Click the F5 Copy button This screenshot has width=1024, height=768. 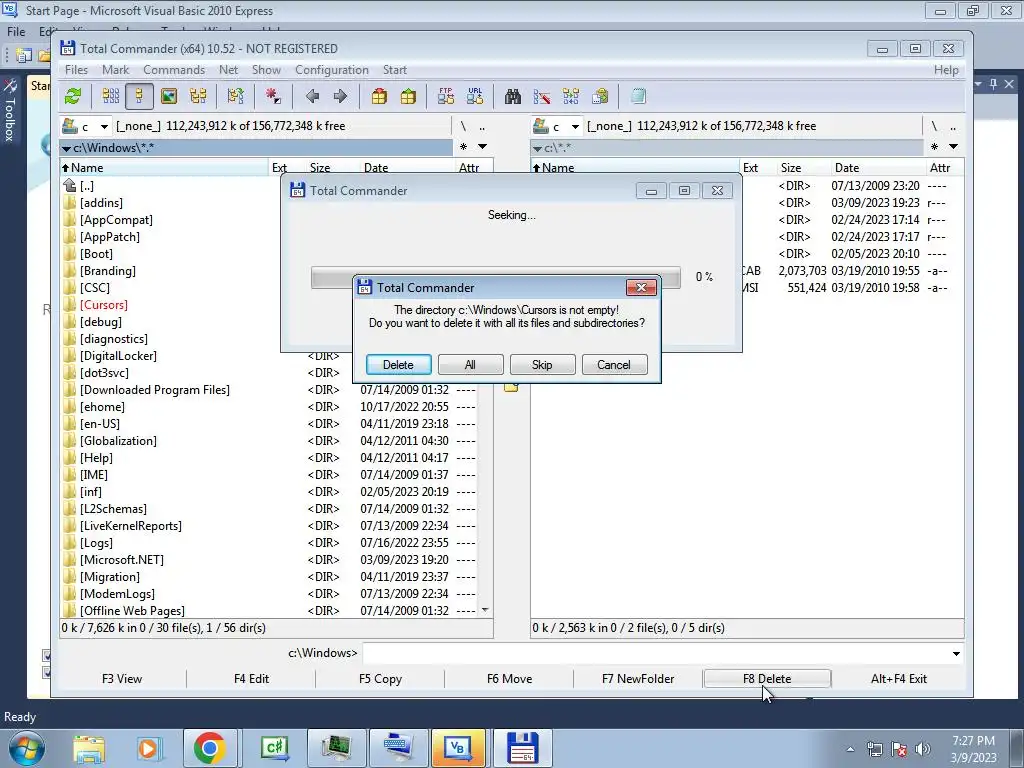click(380, 679)
